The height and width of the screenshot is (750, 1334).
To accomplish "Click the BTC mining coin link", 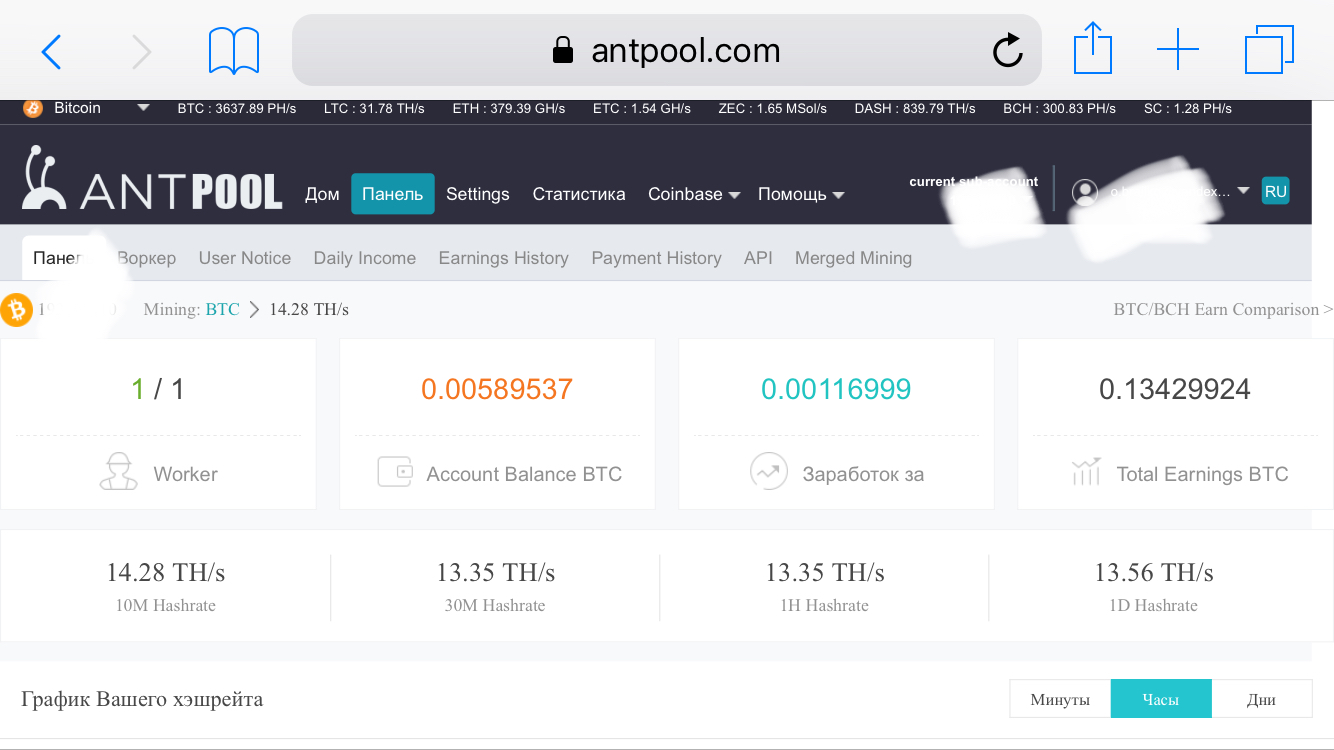I will click(223, 310).
